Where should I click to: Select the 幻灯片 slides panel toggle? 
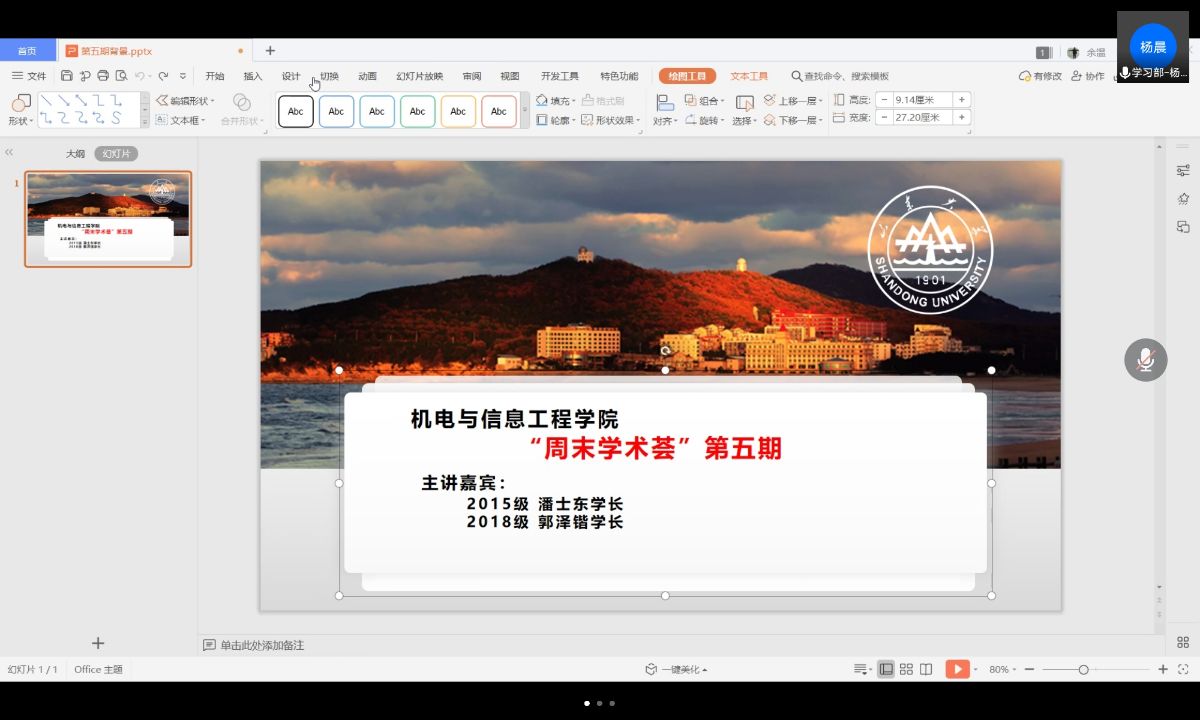116,154
